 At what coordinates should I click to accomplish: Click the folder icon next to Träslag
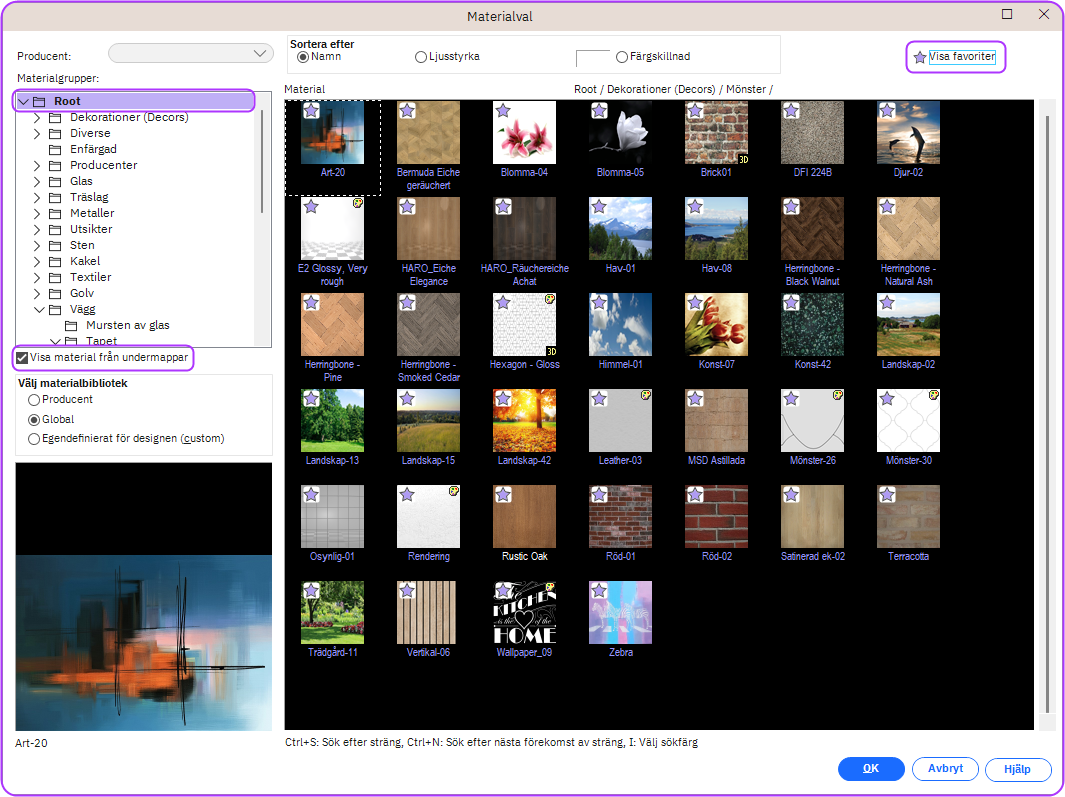pos(55,197)
